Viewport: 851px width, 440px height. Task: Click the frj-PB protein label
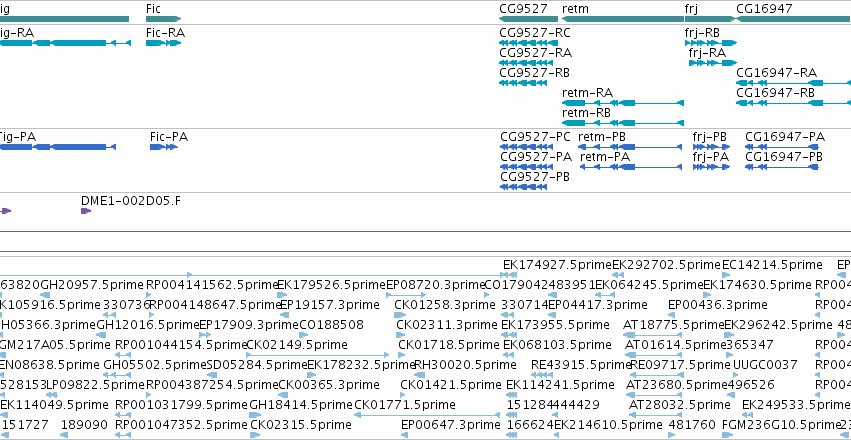click(710, 137)
